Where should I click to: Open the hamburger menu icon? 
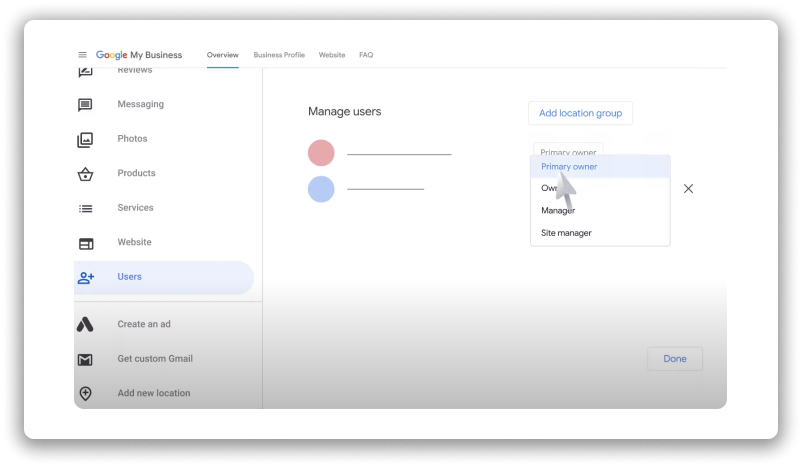coord(83,55)
